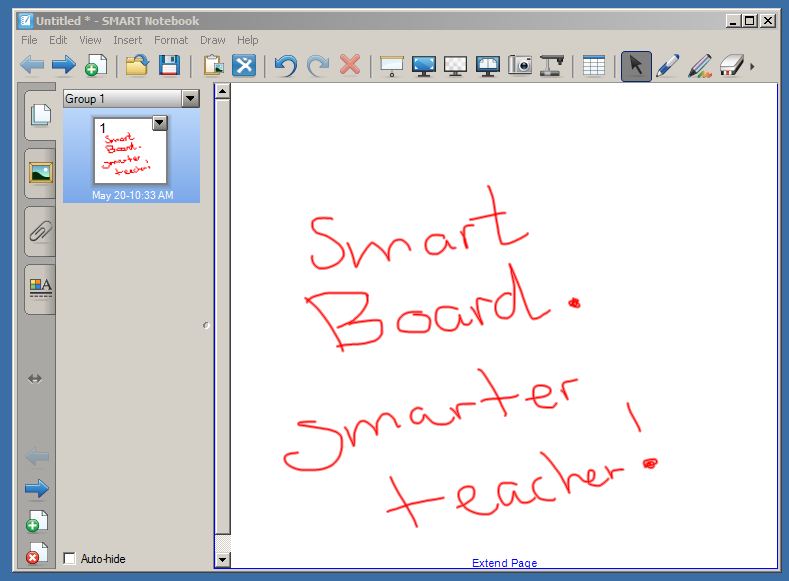
Task: Undo the last action
Action: click(286, 65)
